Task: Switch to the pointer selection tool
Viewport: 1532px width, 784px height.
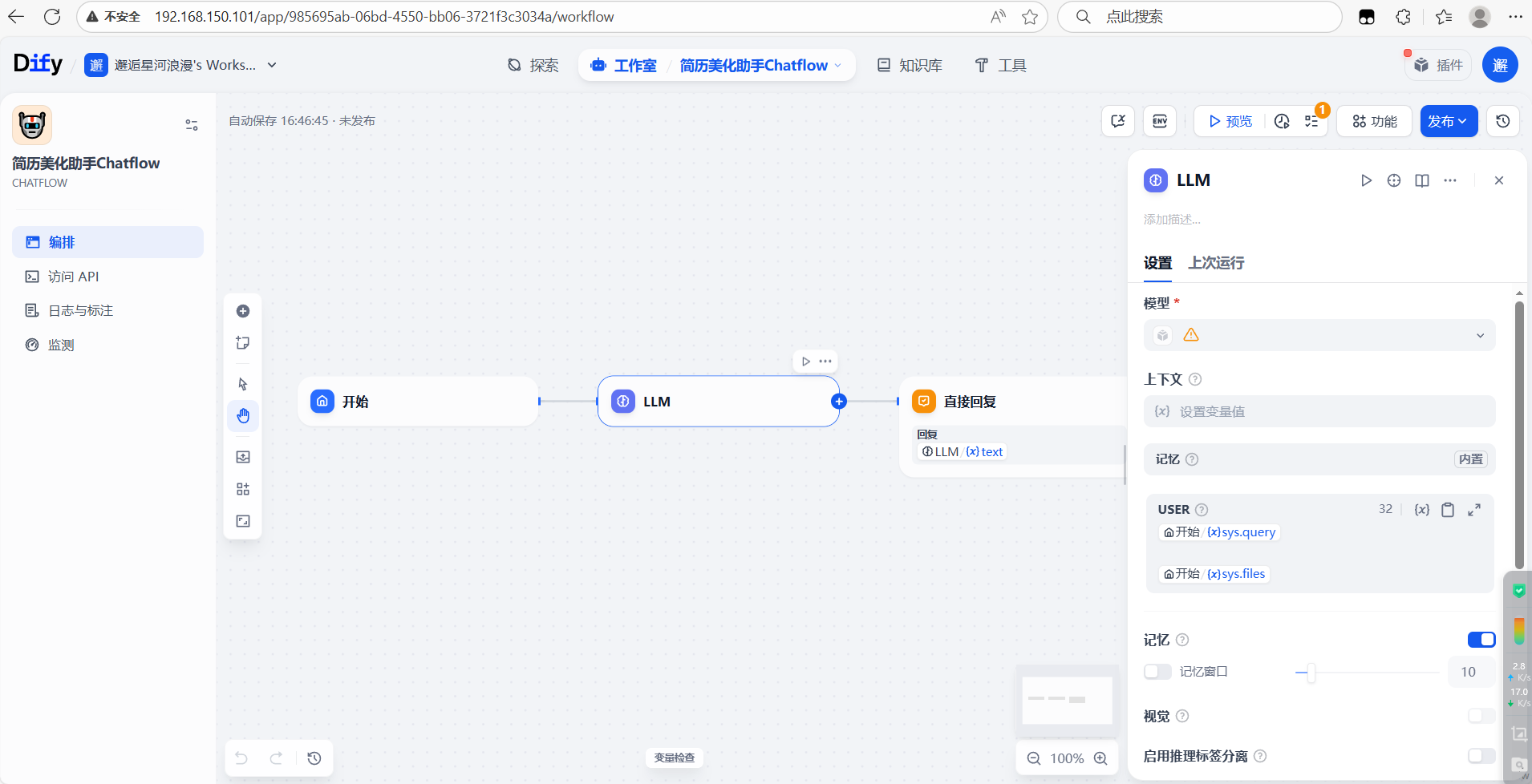Action: [243, 383]
